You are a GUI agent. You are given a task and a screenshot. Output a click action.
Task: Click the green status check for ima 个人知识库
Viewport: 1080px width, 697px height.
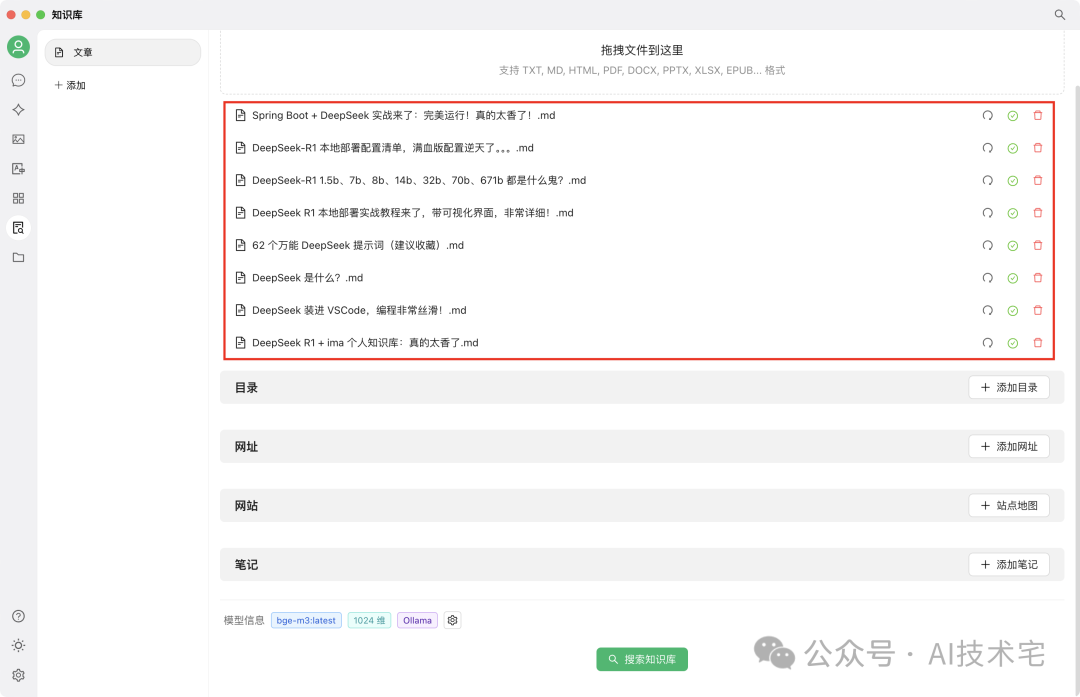(x=1012, y=343)
